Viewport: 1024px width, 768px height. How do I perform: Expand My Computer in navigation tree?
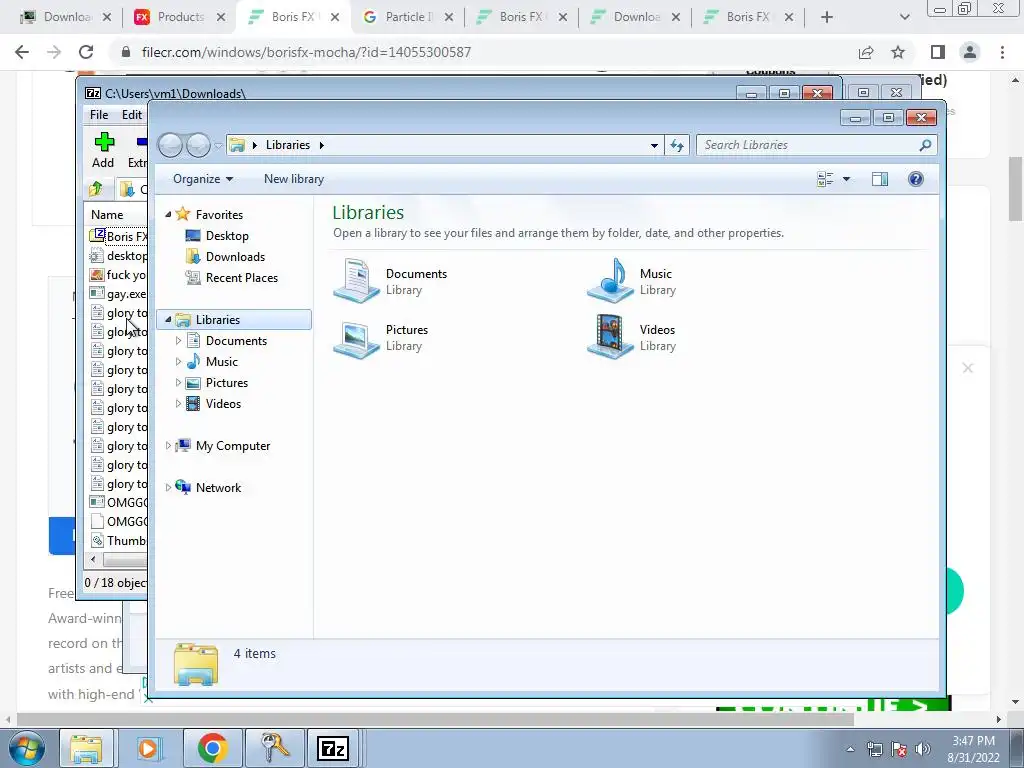pos(168,445)
